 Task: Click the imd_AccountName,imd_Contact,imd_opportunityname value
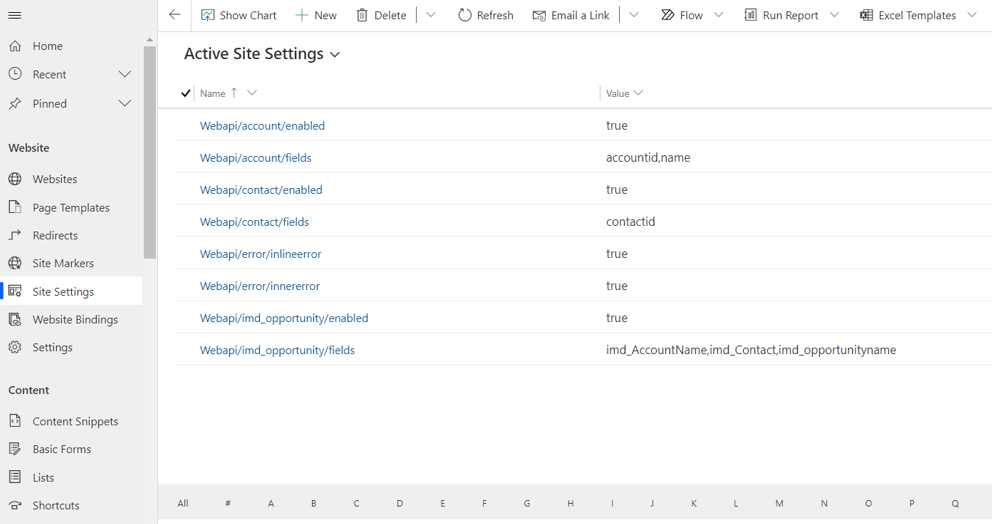tap(751, 350)
